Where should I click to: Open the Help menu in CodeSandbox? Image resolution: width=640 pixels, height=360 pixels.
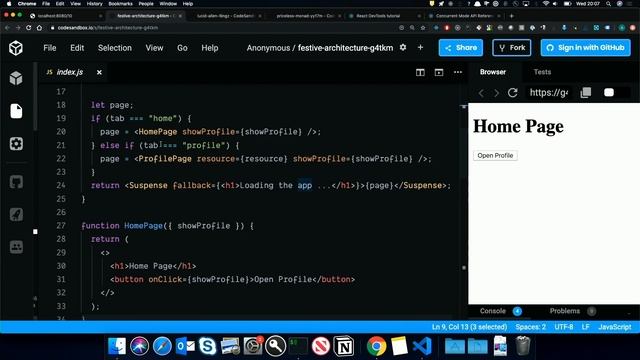coord(210,48)
